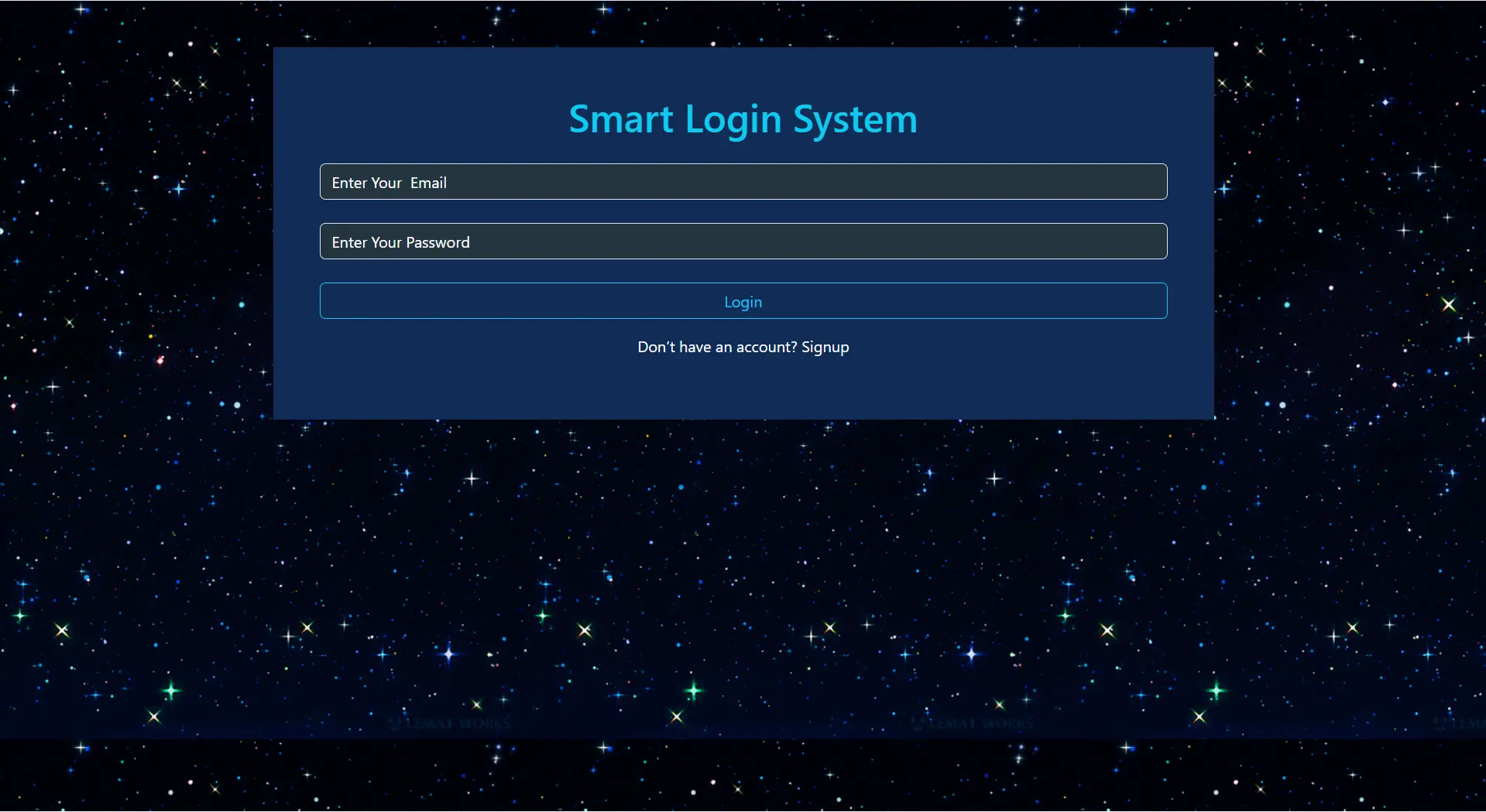Click the Smart Login System heading

743,120
